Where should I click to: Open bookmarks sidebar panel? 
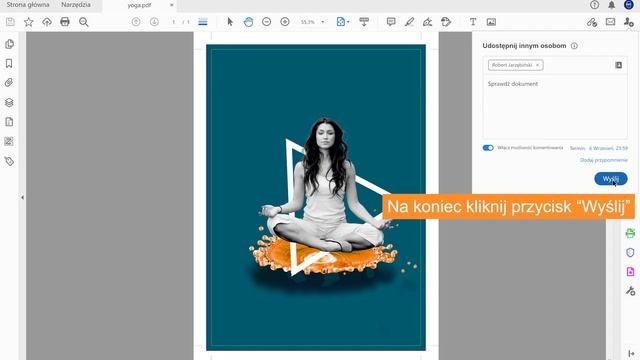[9, 63]
